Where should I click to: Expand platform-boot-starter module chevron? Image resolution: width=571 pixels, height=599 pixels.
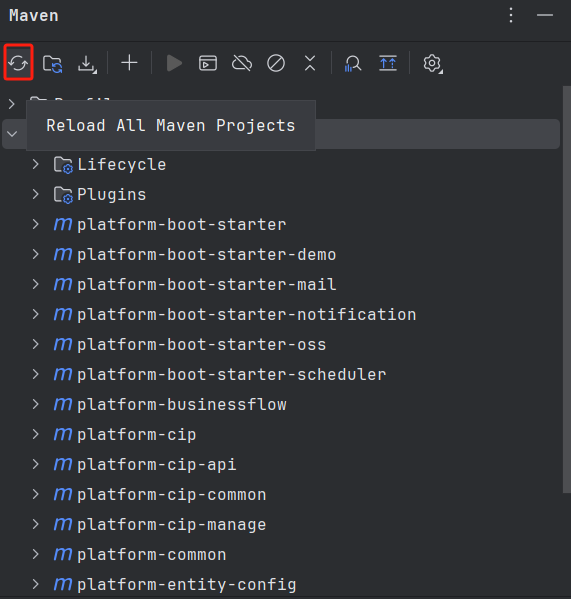click(36, 224)
